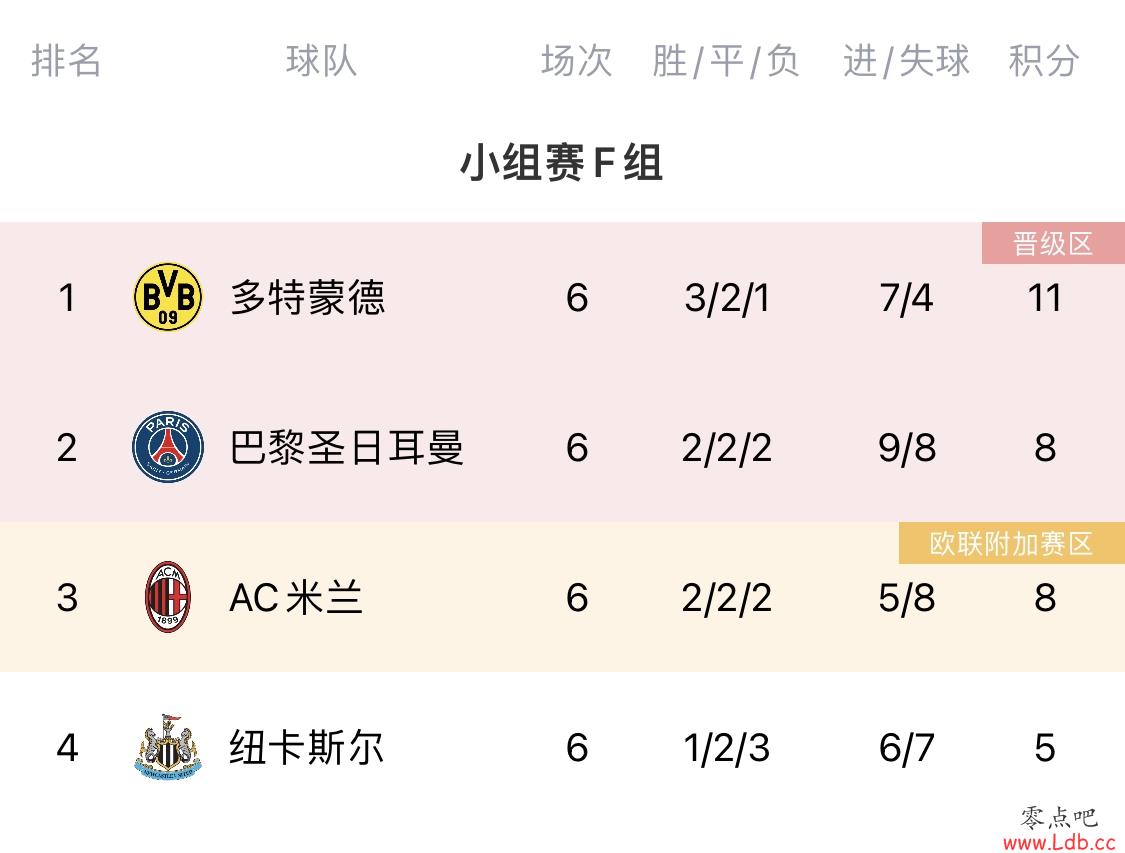Open team name 多特蒙德

point(308,297)
